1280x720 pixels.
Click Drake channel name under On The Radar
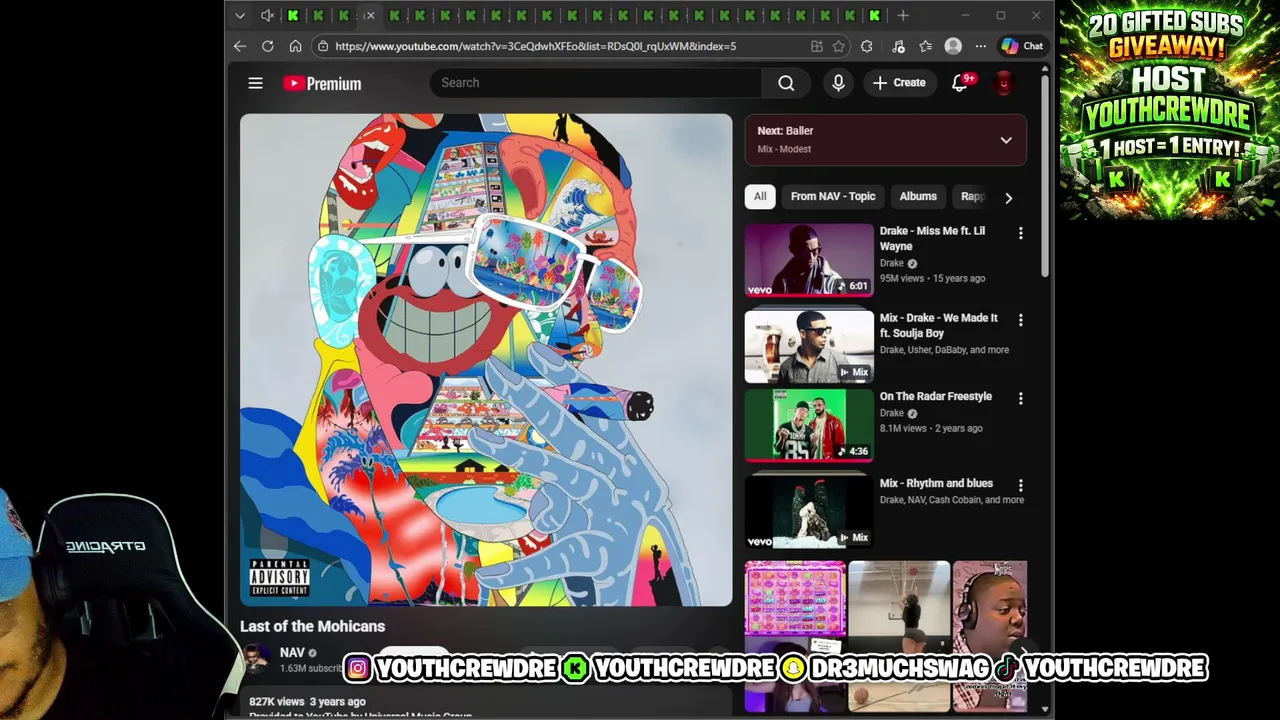(x=892, y=413)
